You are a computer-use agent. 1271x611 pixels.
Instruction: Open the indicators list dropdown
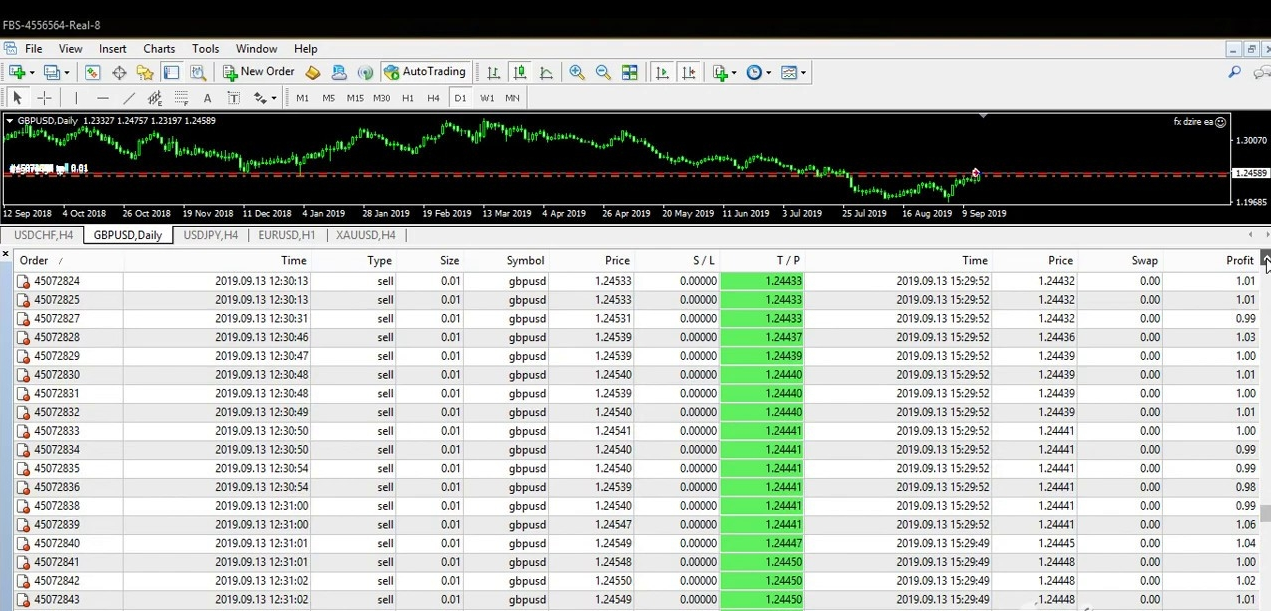(x=734, y=72)
